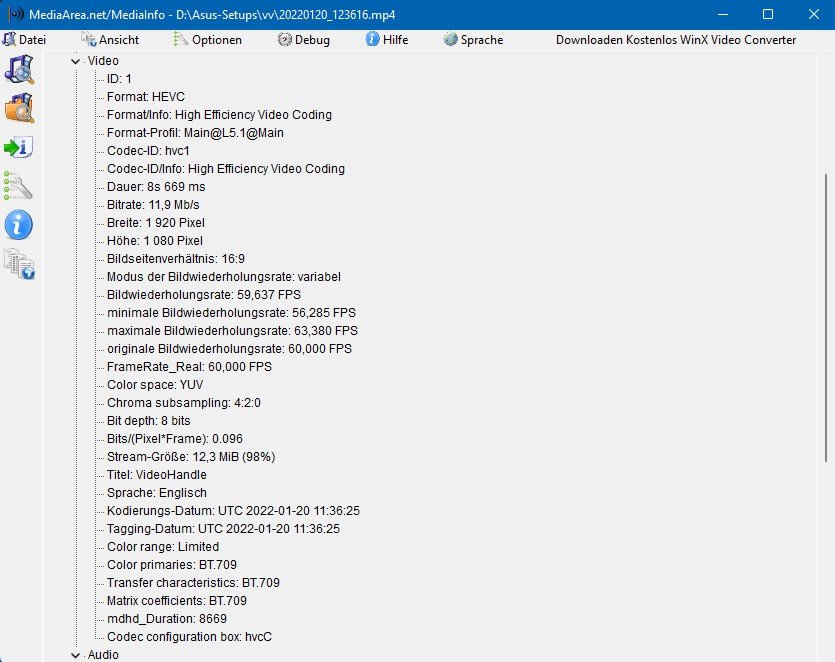The height and width of the screenshot is (662, 835).
Task: Select maximale Bildwiederholungsrate: 63,380 FPS
Action: coord(232,331)
